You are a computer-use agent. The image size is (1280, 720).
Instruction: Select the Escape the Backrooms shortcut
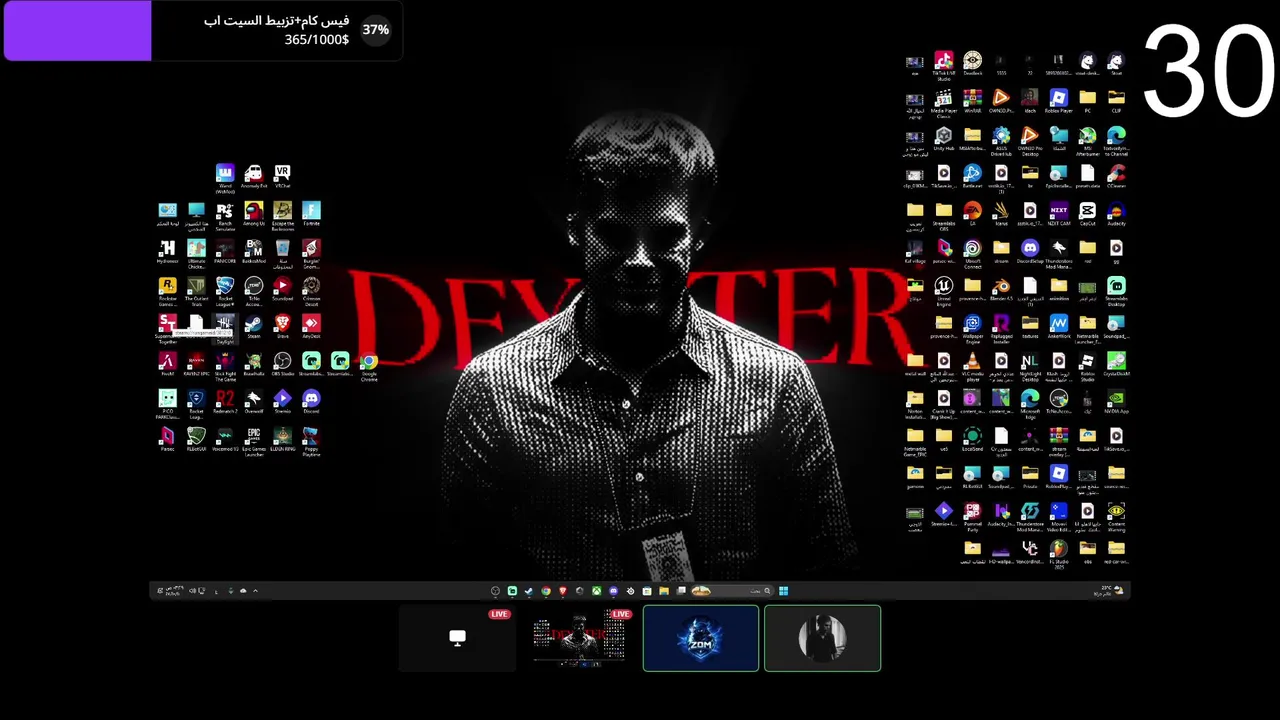pos(282,215)
